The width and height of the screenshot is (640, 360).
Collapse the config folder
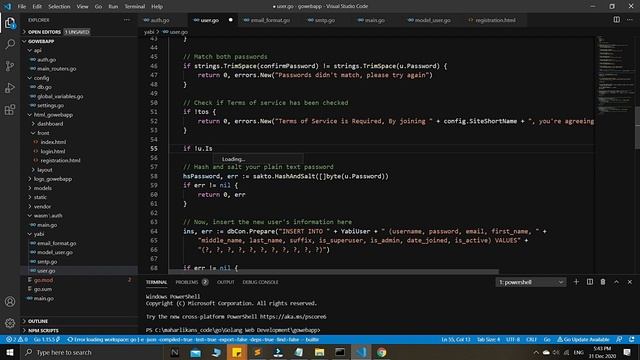tap(79, 78)
